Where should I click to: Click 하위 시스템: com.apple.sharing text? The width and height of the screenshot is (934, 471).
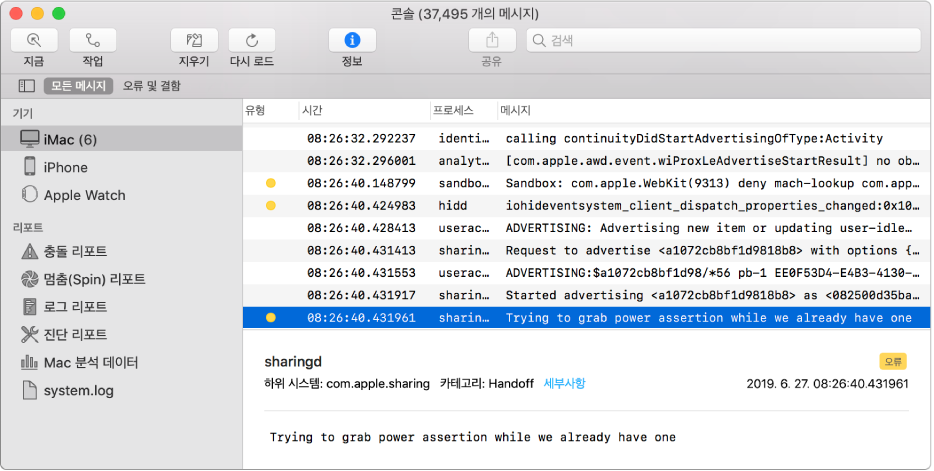click(347, 383)
